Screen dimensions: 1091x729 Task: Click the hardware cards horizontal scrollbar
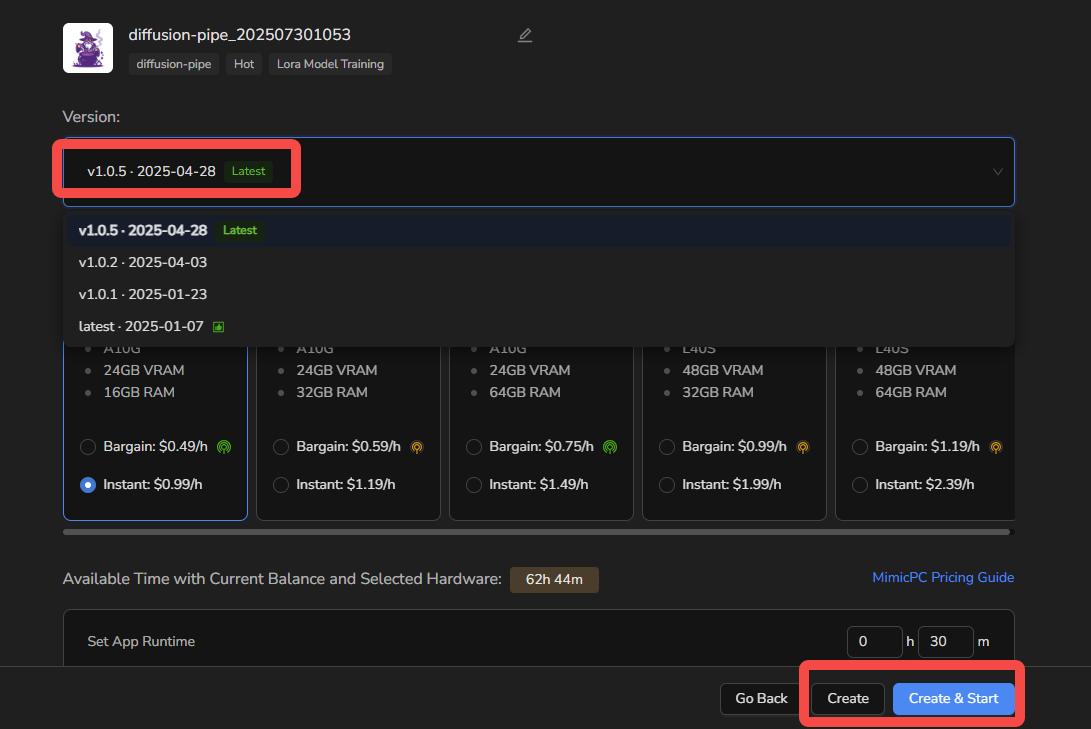point(536,532)
